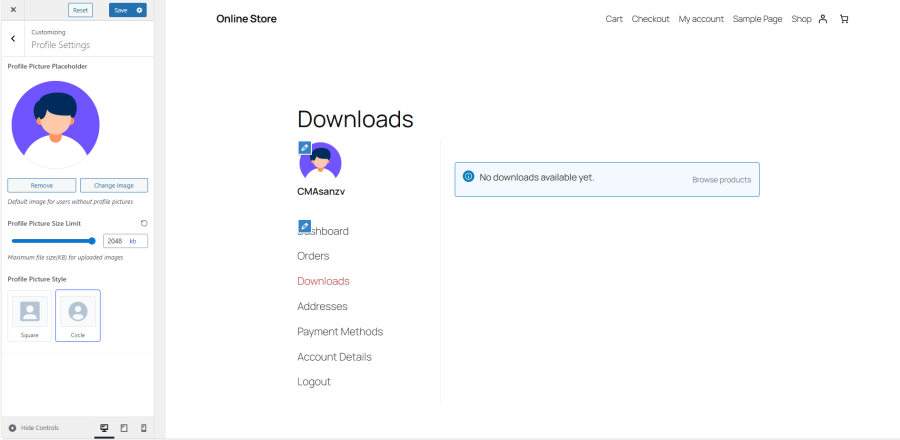This screenshot has height=440, width=900.
Task: Click the pencil edit icon on the profile avatar
Action: point(305,147)
